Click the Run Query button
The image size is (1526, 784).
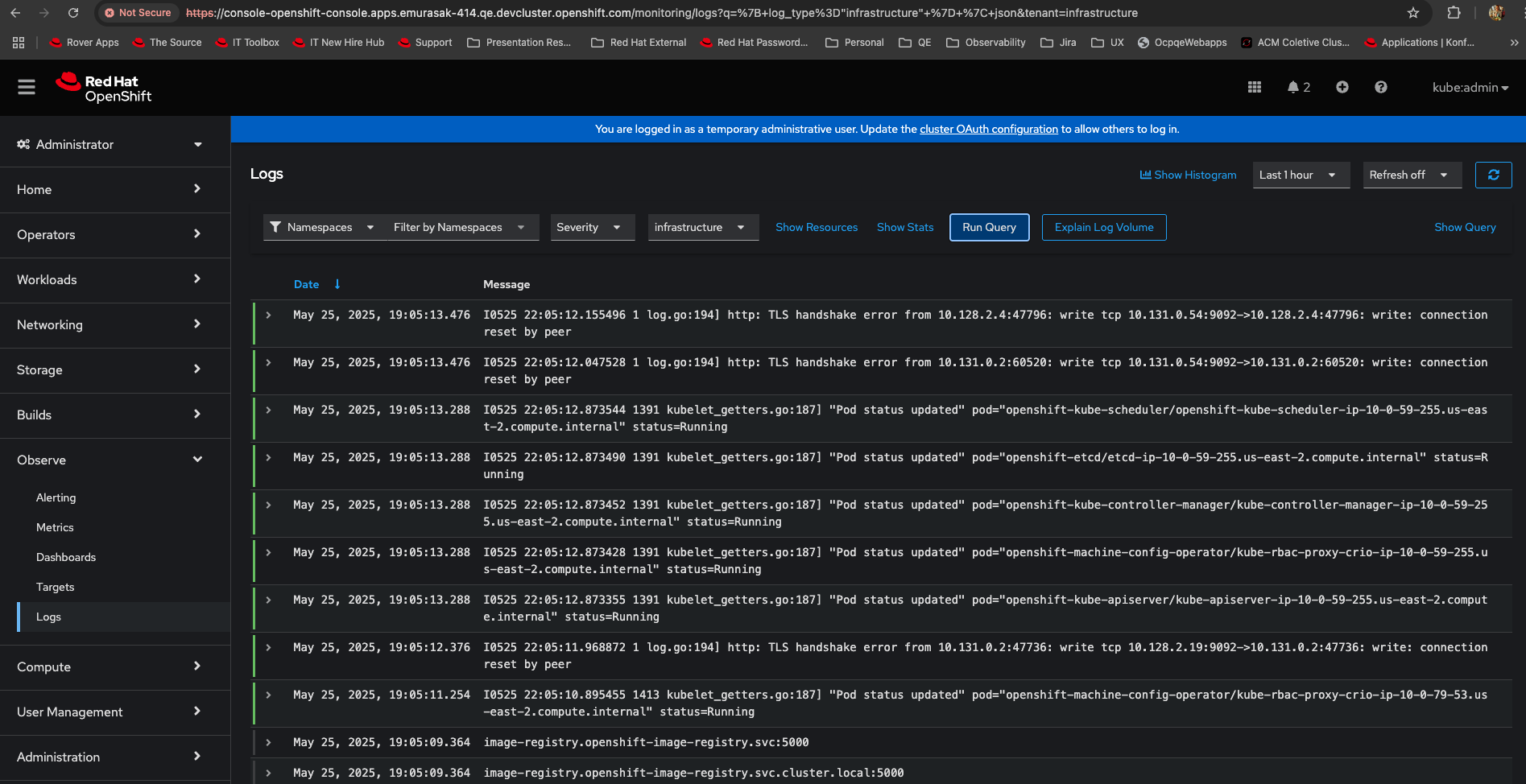[x=989, y=227]
